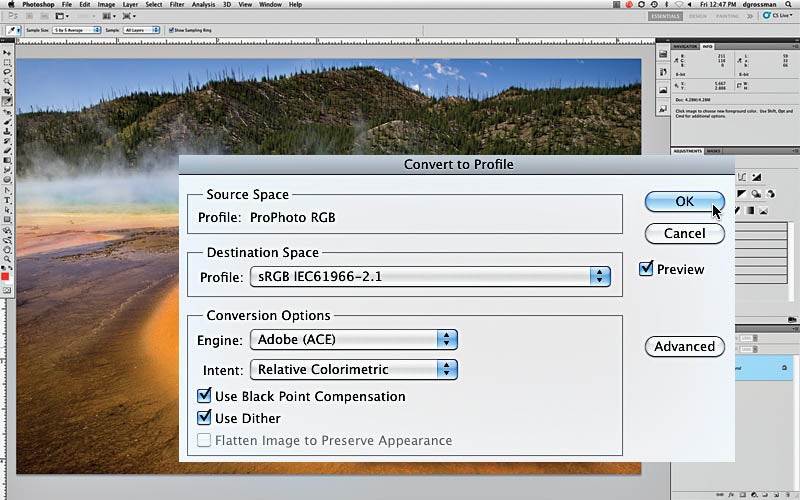Toggle Use Black Point Compensation
This screenshot has width=800, height=500.
point(204,395)
